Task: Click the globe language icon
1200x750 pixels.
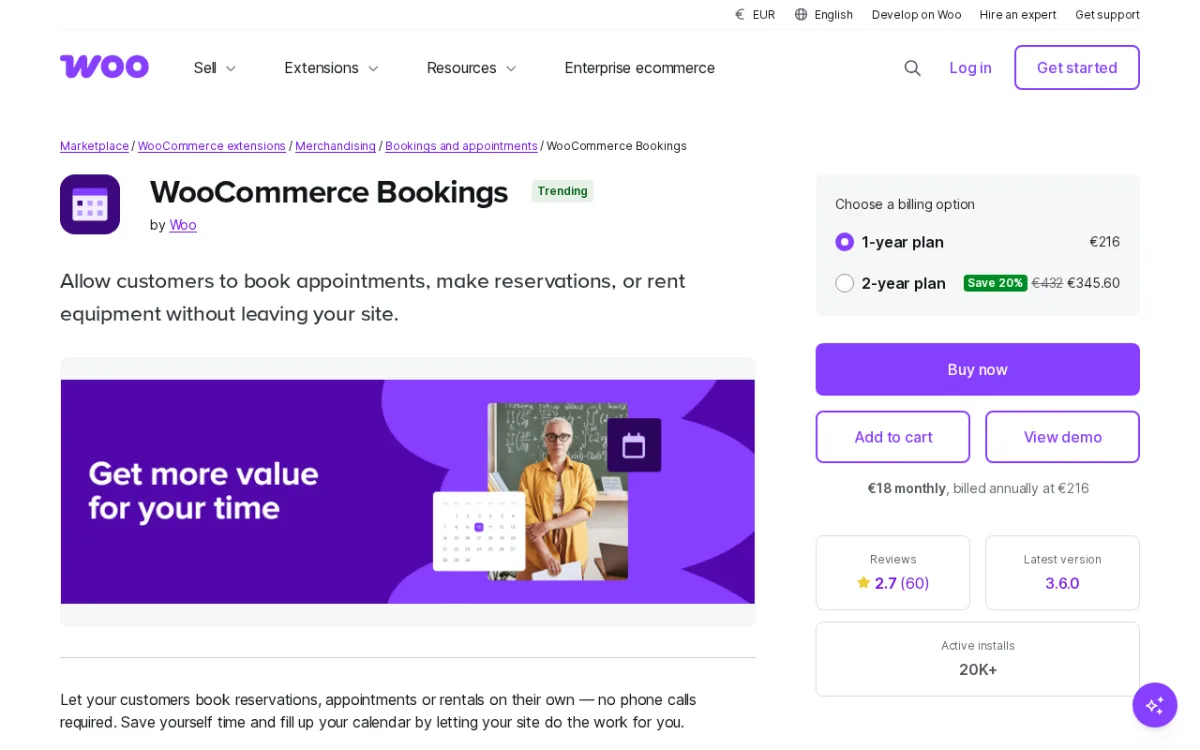Action: (x=801, y=15)
